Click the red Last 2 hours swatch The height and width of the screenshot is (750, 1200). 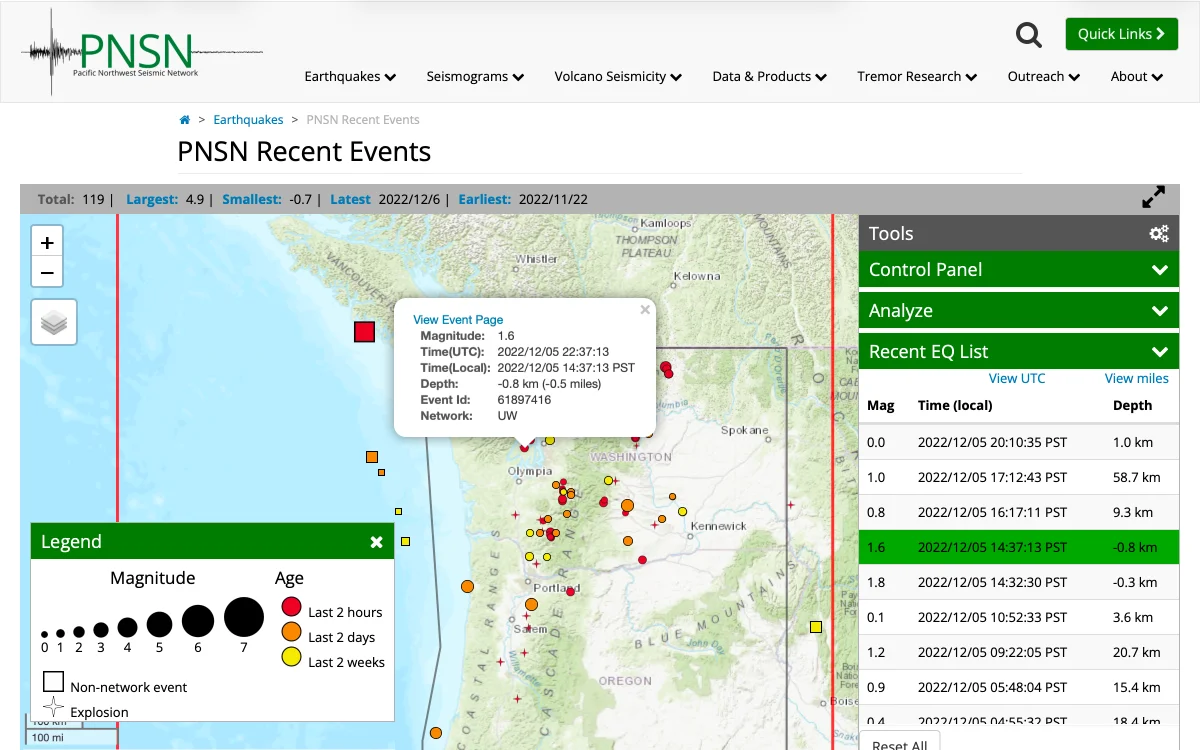(x=292, y=606)
